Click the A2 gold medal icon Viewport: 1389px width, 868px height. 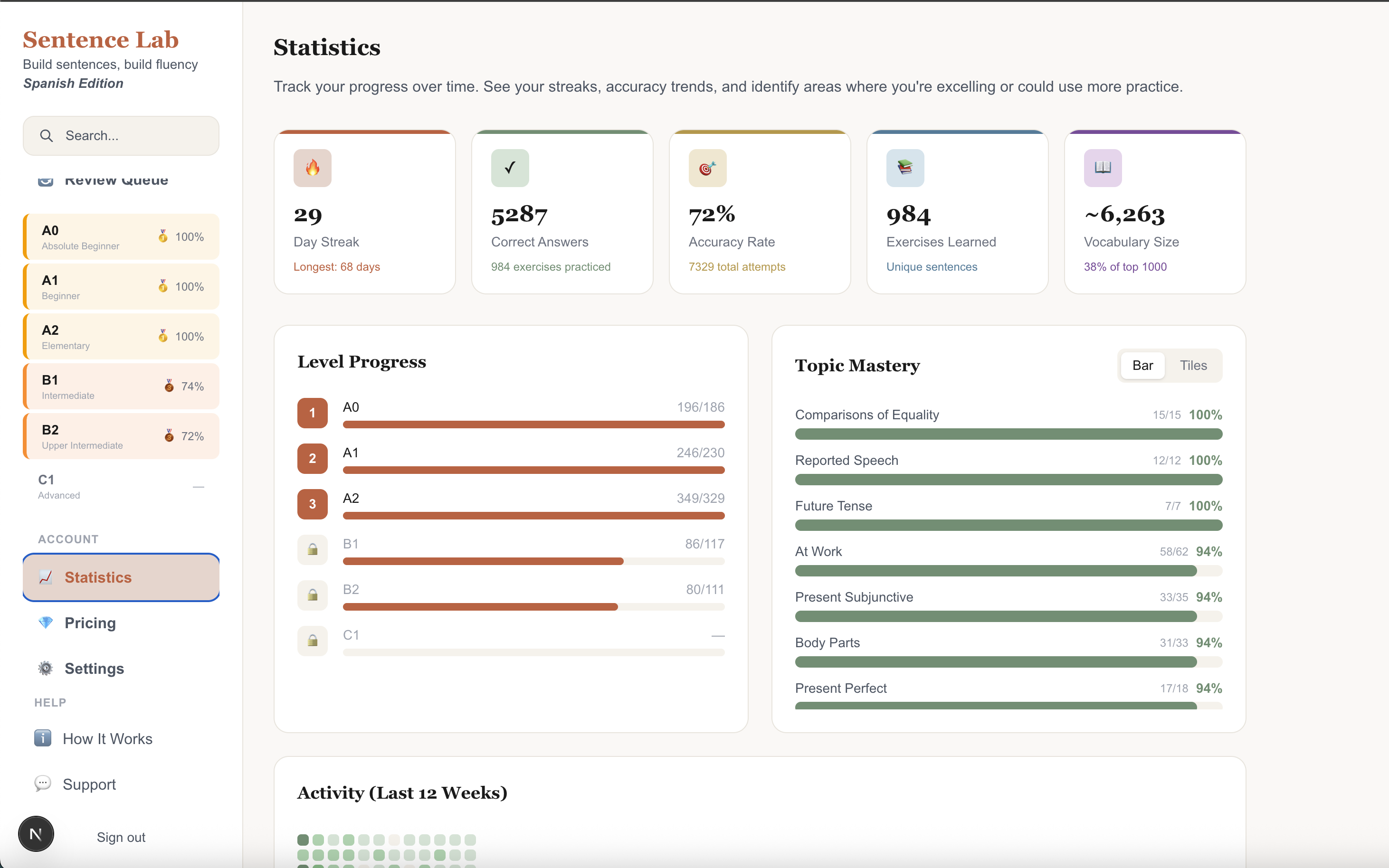[x=163, y=336]
